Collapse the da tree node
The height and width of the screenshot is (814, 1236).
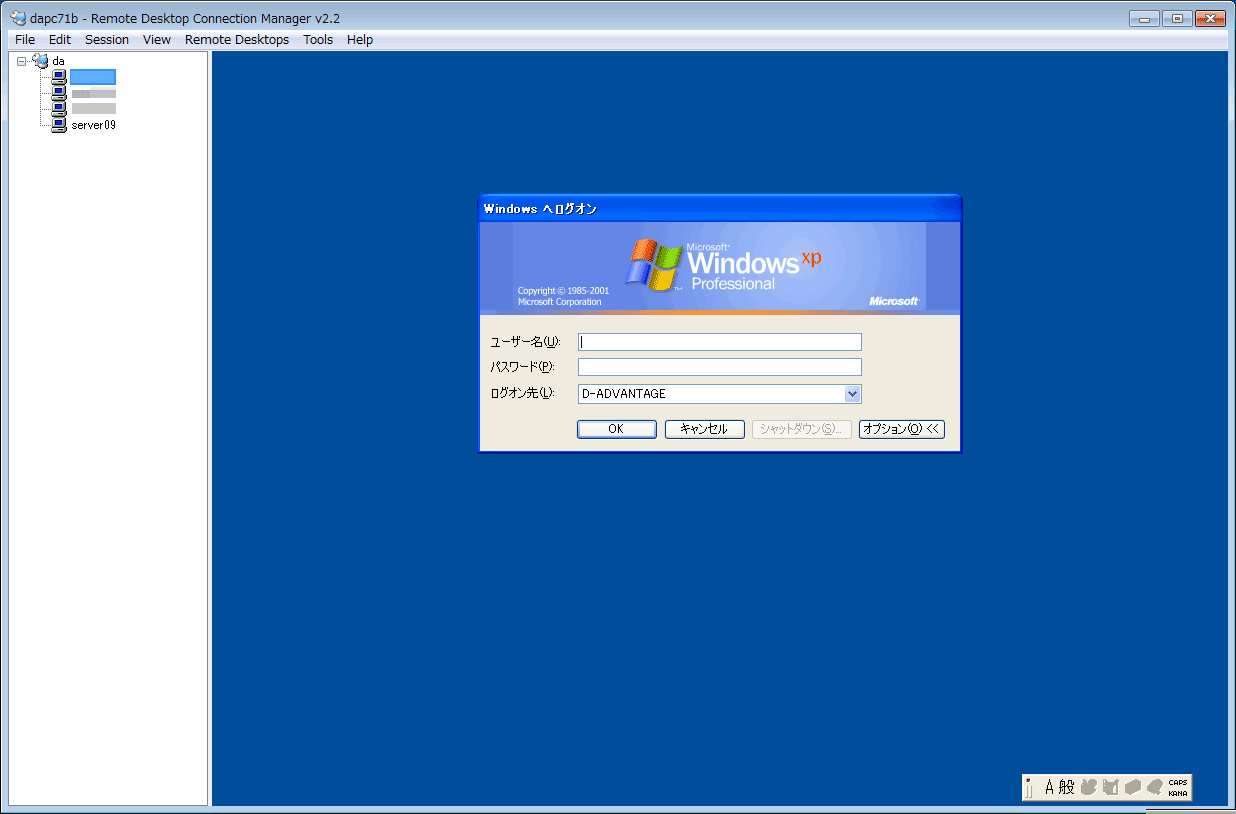click(x=21, y=60)
